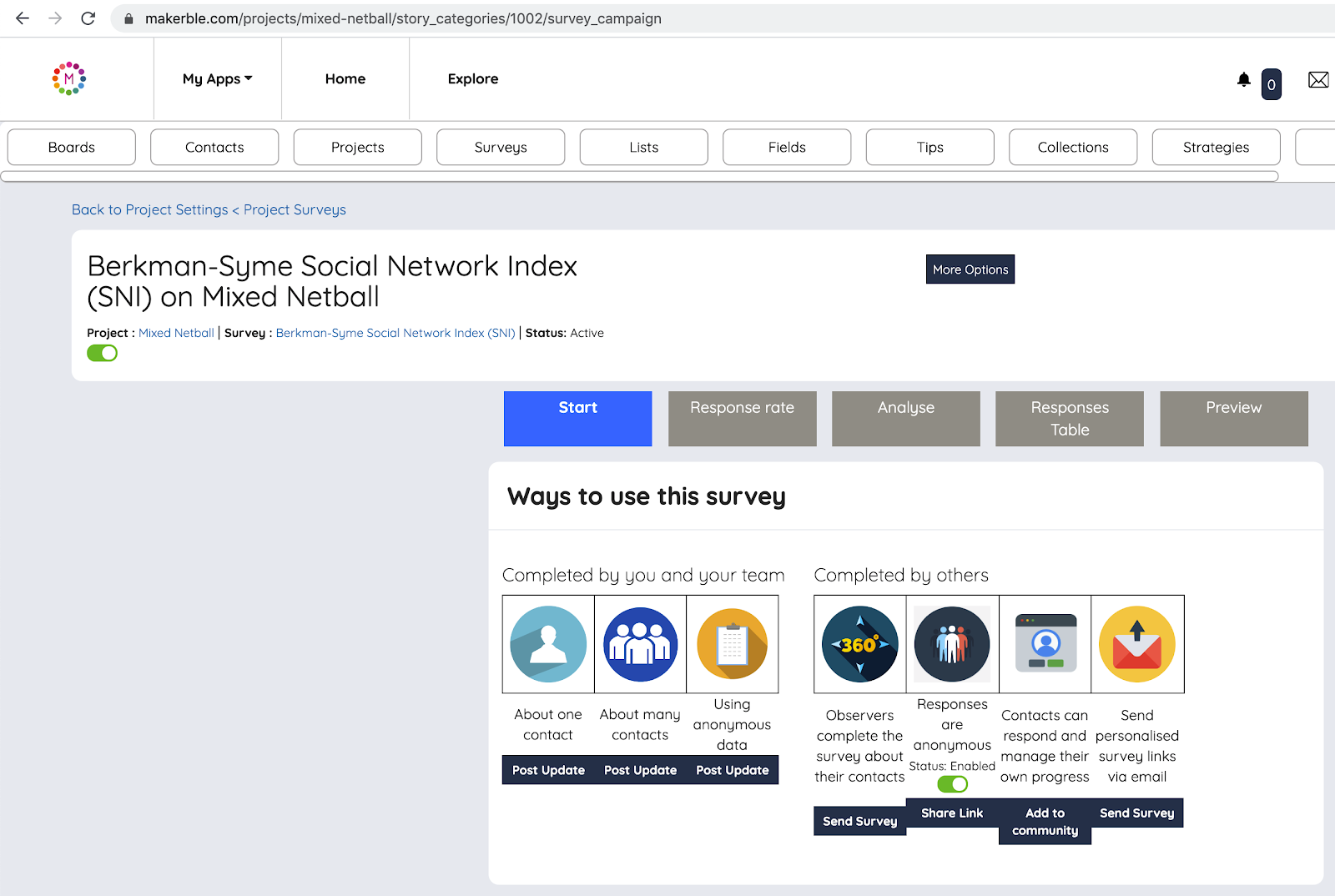1335x896 pixels.
Task: Click the Share Link button
Action: (952, 813)
